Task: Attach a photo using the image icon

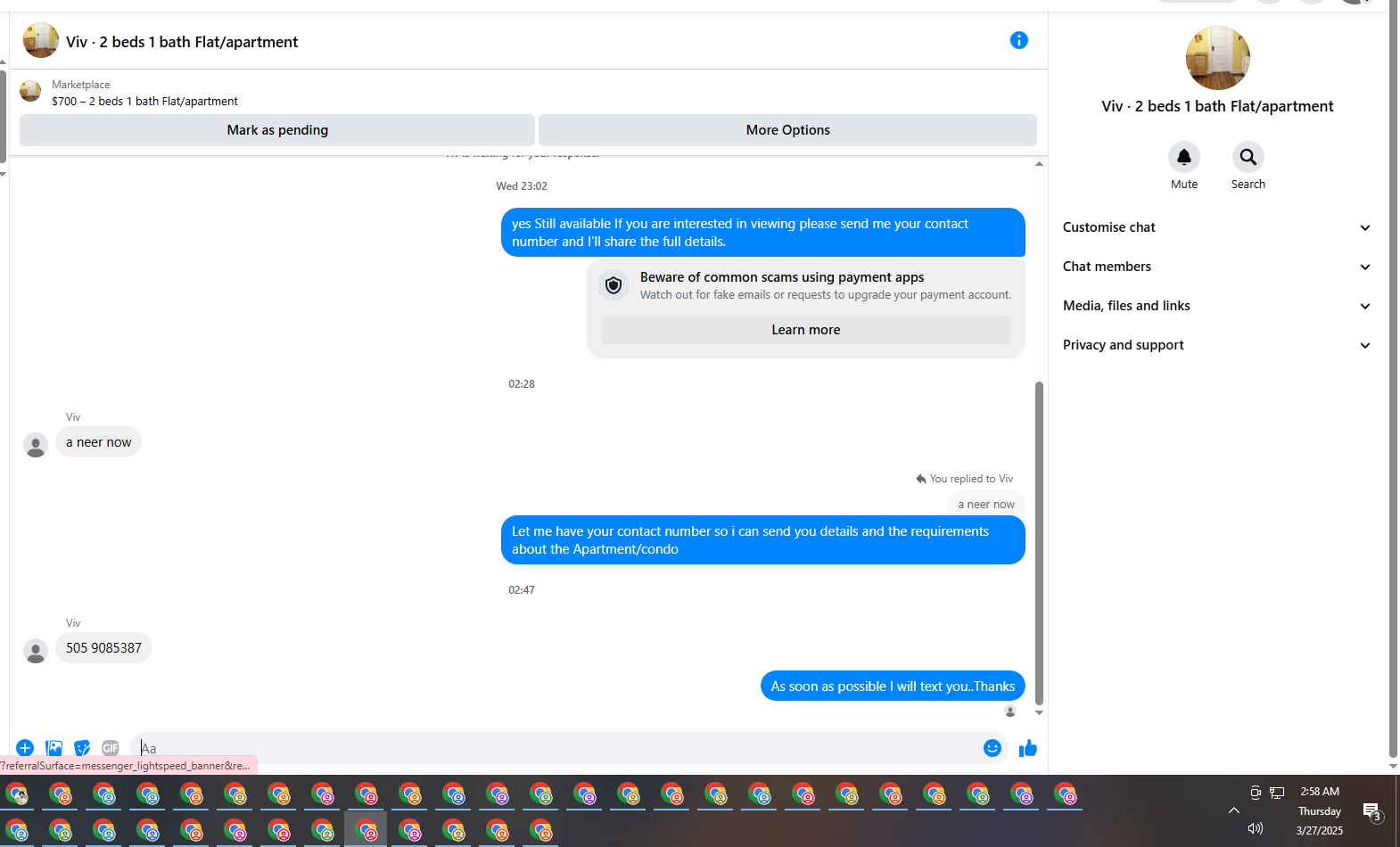Action: click(54, 748)
